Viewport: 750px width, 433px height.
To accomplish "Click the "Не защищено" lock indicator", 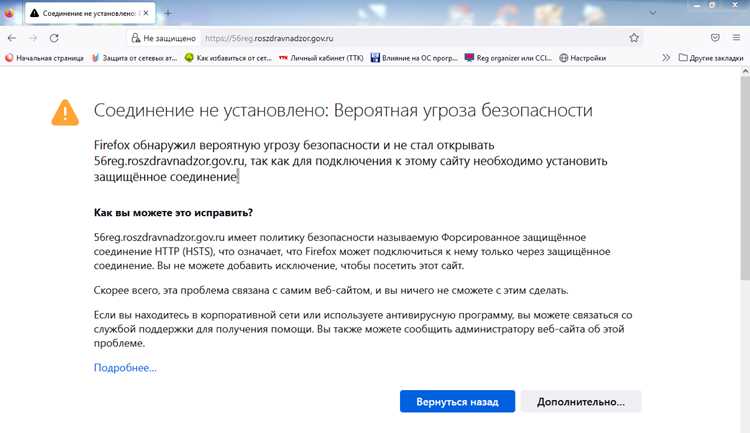I will coord(164,38).
